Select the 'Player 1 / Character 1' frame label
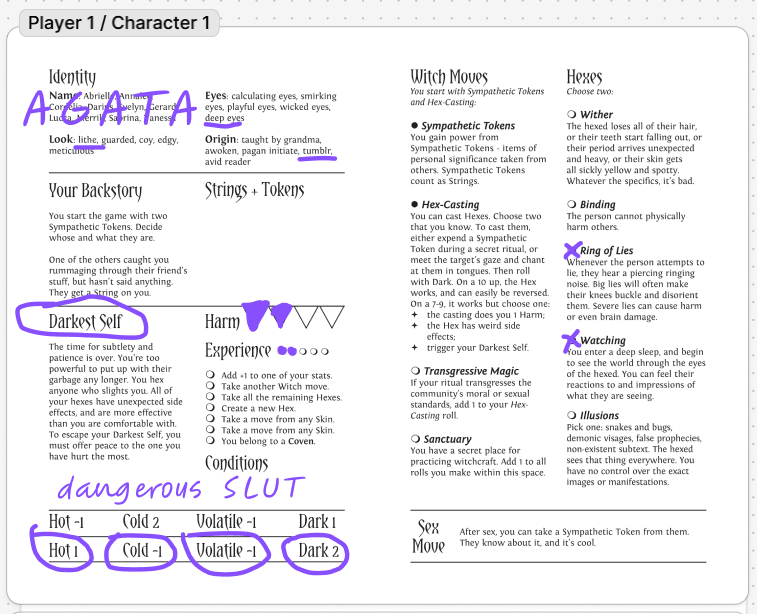Screen dimensions: 757x614 pyautogui.click(x=119, y=23)
